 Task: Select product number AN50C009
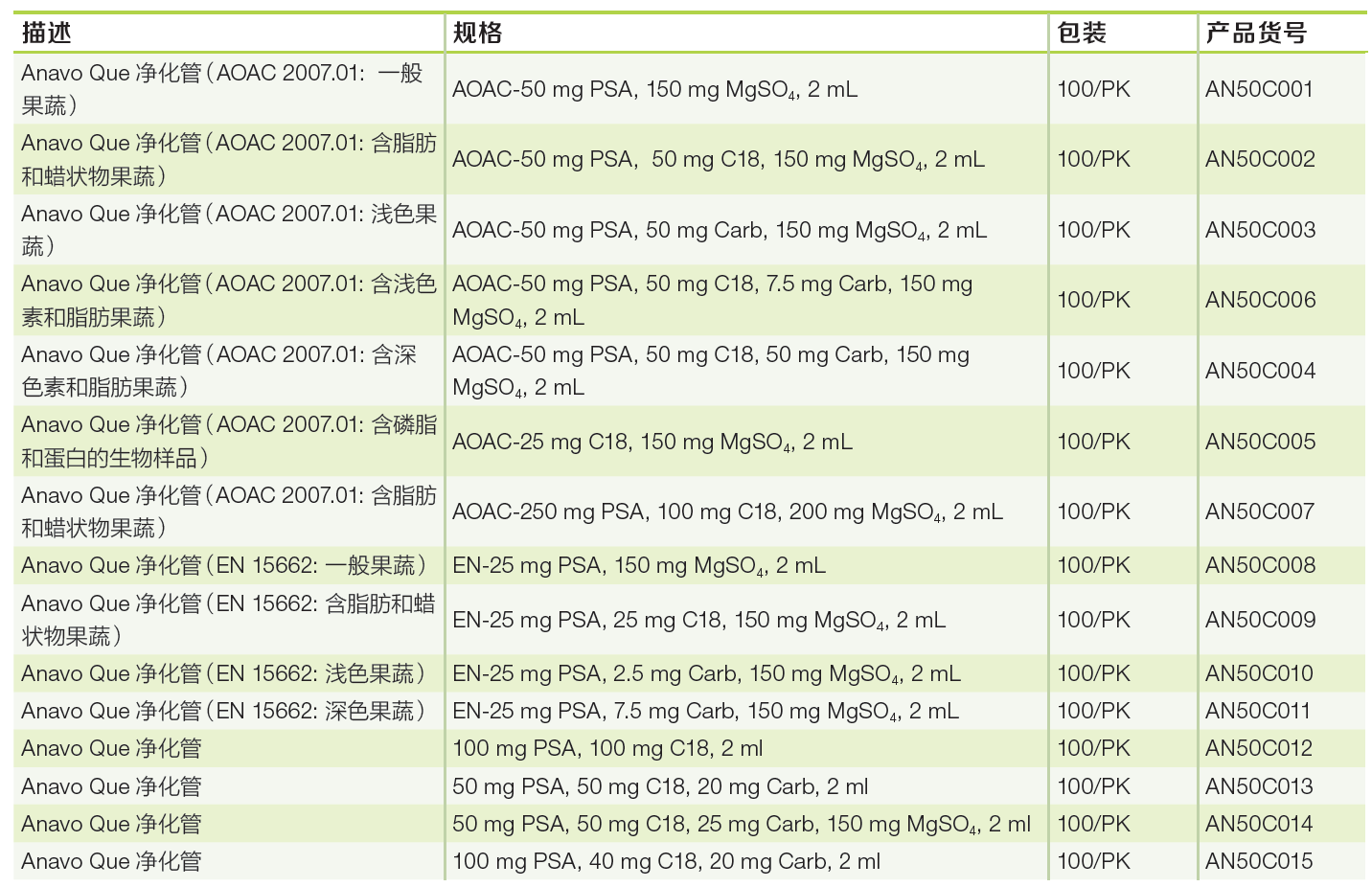click(1260, 620)
